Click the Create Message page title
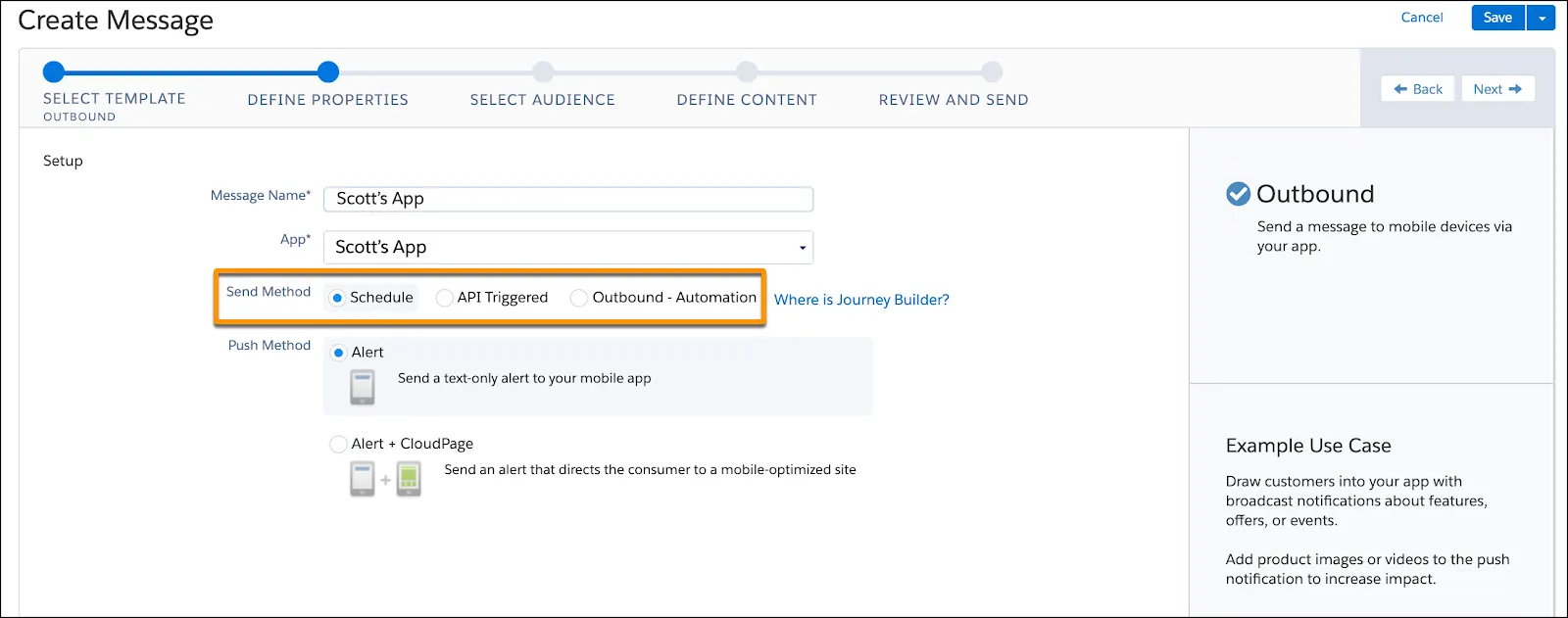The height and width of the screenshot is (618, 1568). point(116,21)
